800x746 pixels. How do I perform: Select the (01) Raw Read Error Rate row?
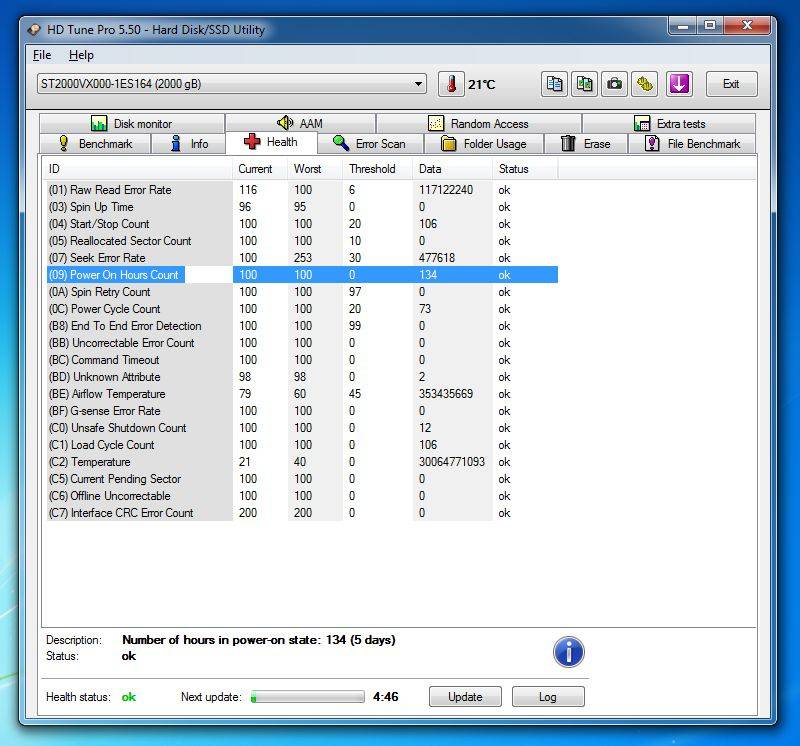point(302,190)
